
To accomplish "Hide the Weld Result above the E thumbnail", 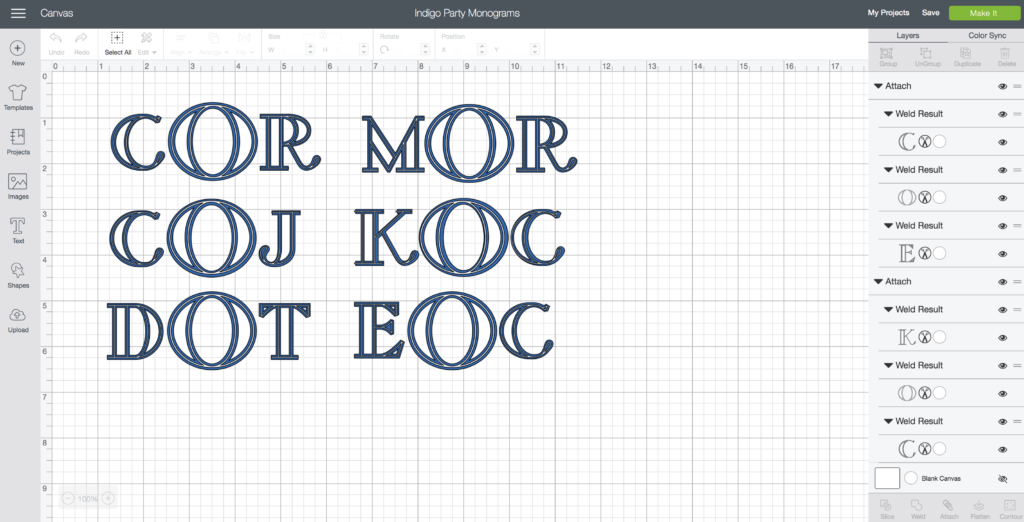I will coord(1002,226).
